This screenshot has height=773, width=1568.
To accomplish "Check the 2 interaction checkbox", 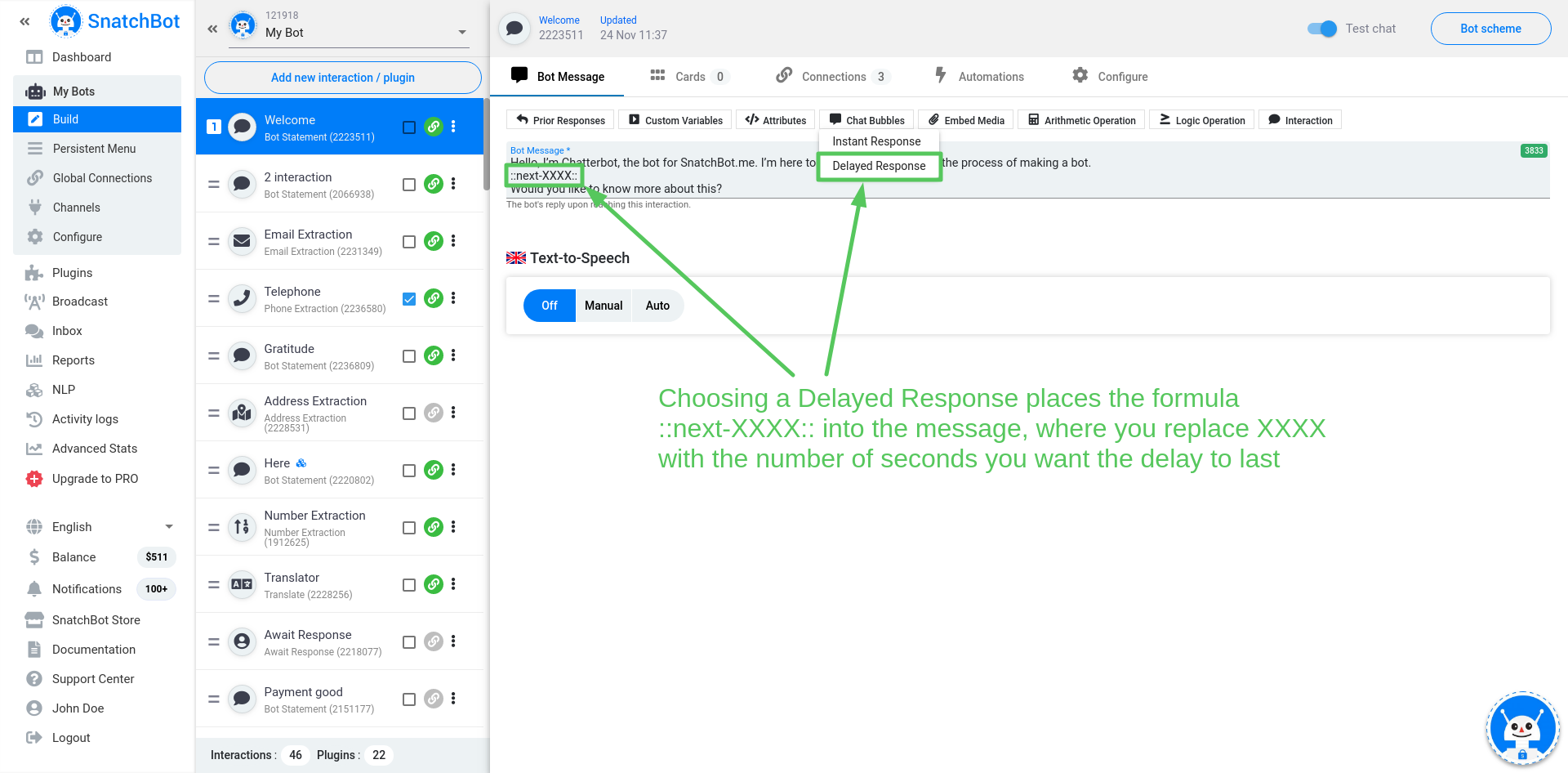I will click(409, 185).
